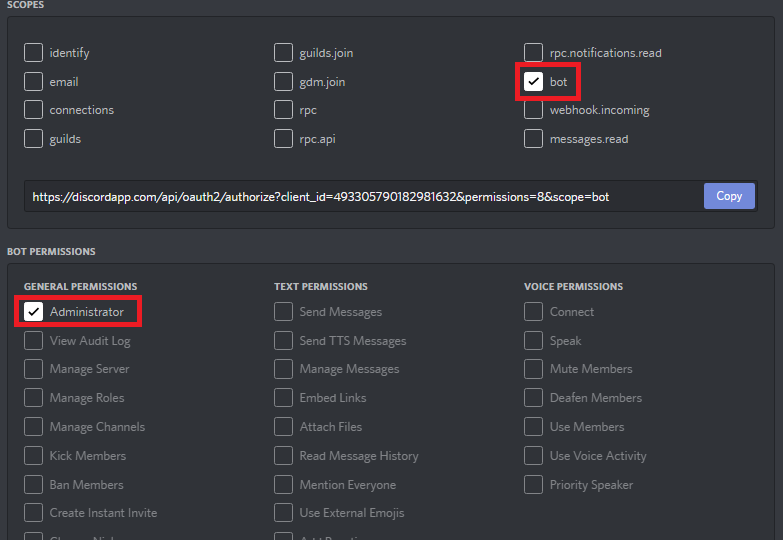The image size is (783, 540).
Task: Enable Manage Channels permission
Action: coord(33,427)
